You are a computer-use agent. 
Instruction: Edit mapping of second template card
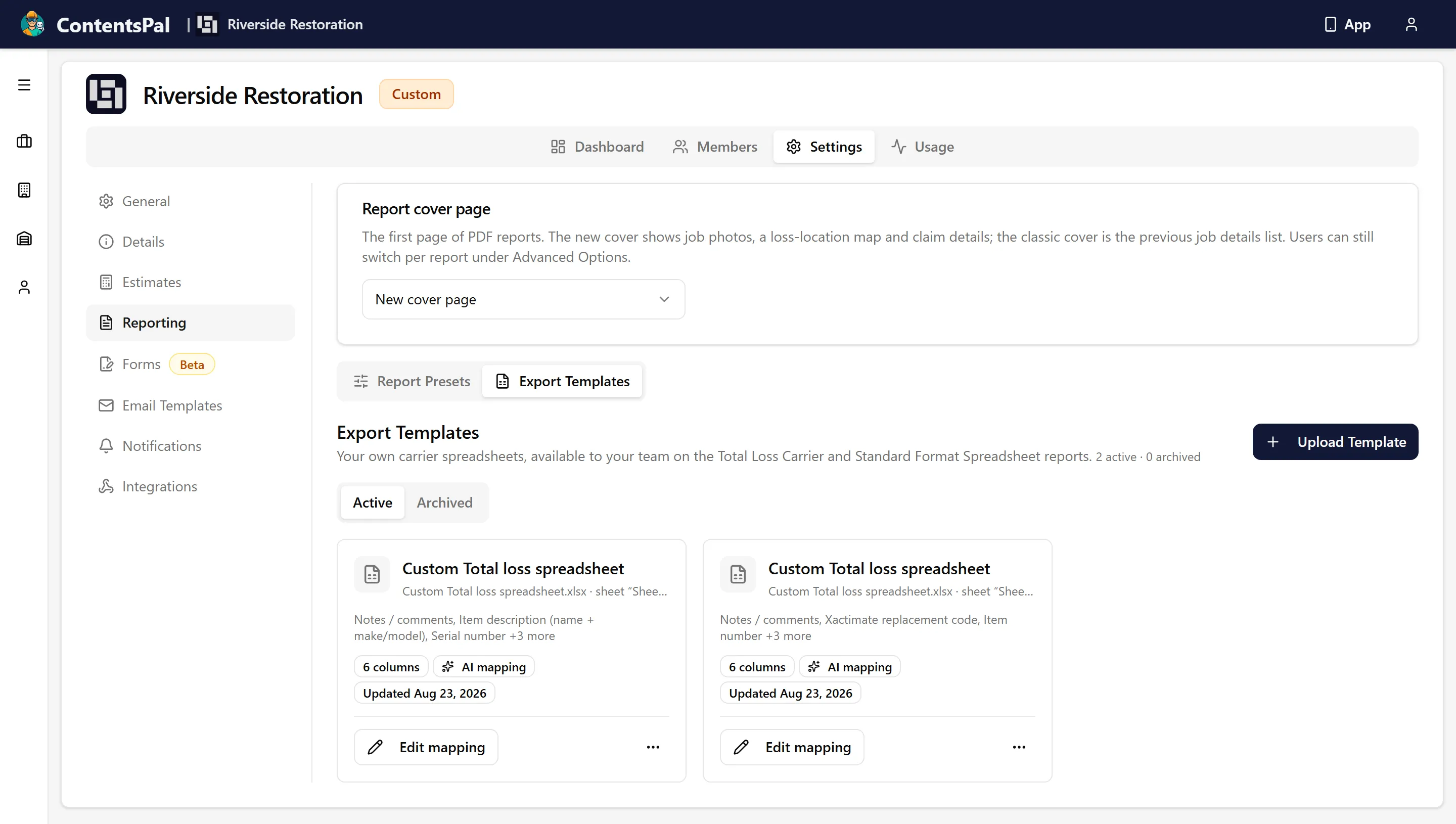click(792, 747)
